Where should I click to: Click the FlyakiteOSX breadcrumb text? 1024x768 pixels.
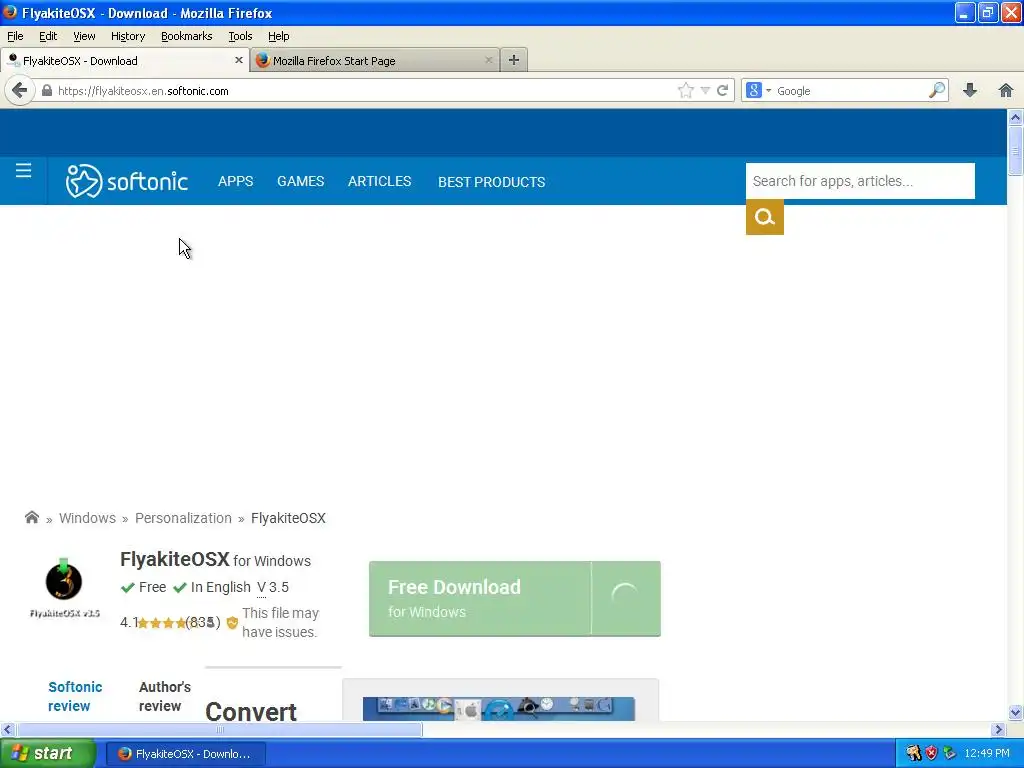(x=288, y=518)
